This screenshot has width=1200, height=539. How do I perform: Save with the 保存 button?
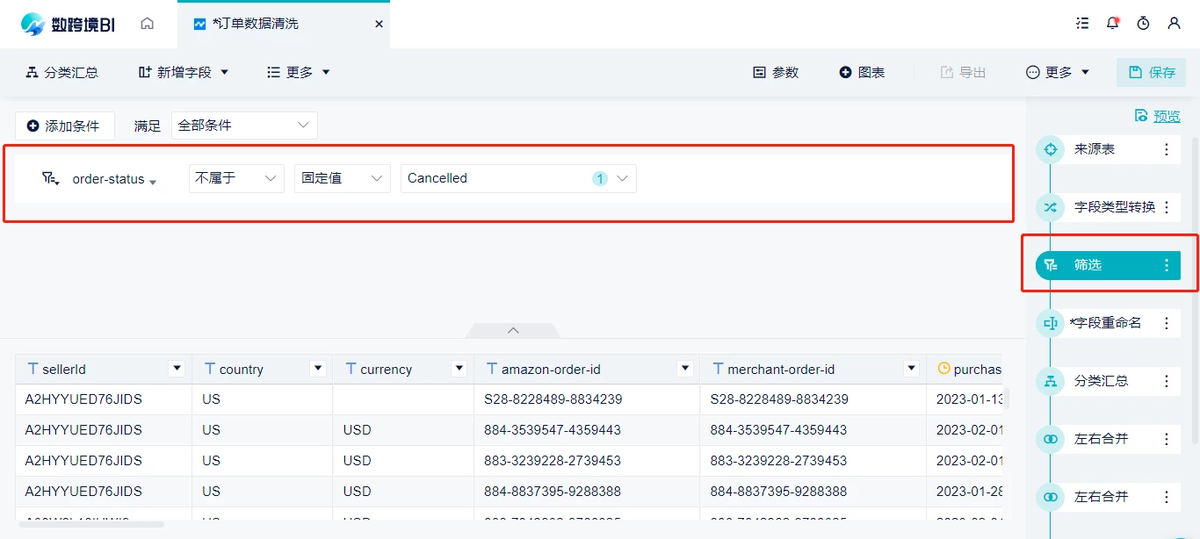coord(1151,72)
